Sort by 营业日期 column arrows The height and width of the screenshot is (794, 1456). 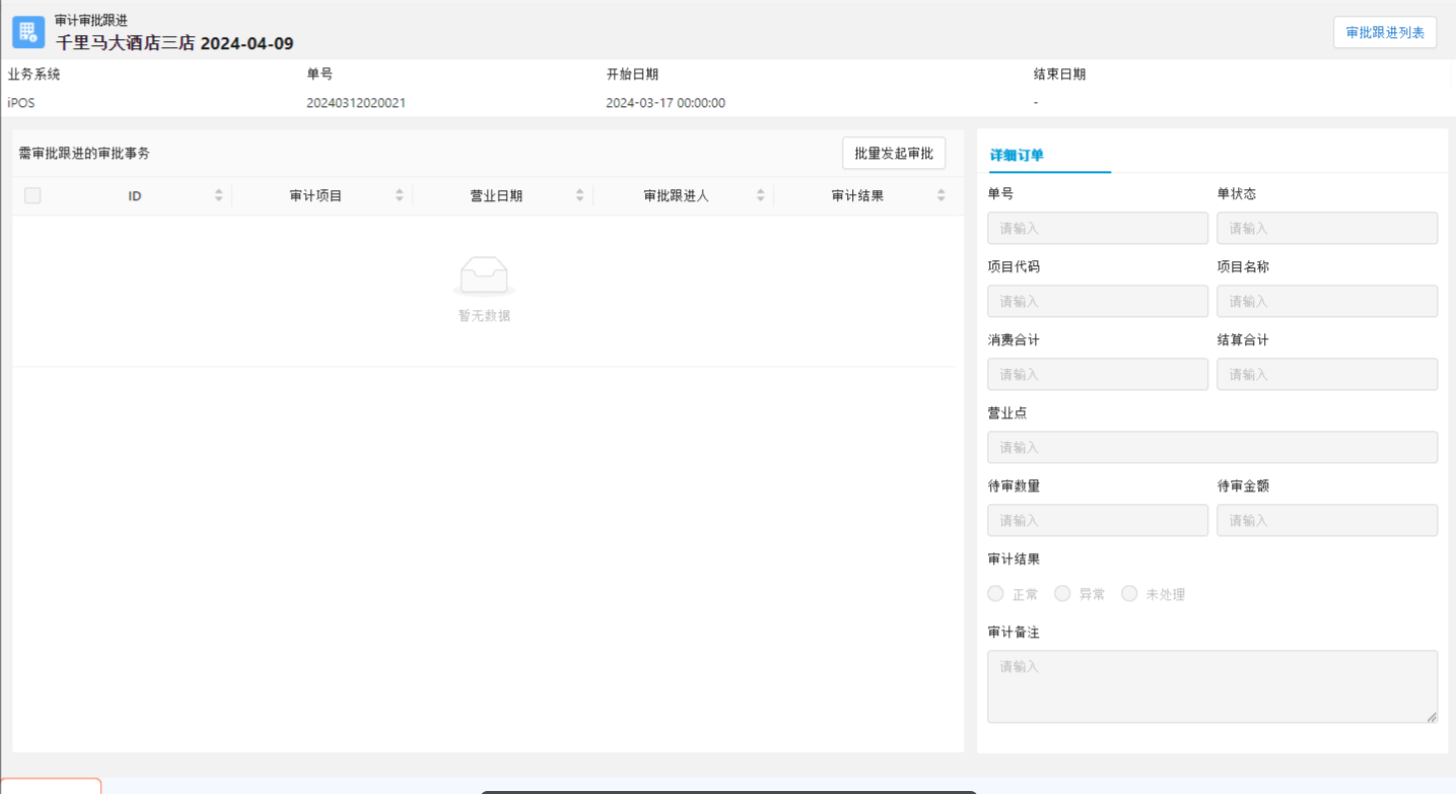[x=580, y=196]
